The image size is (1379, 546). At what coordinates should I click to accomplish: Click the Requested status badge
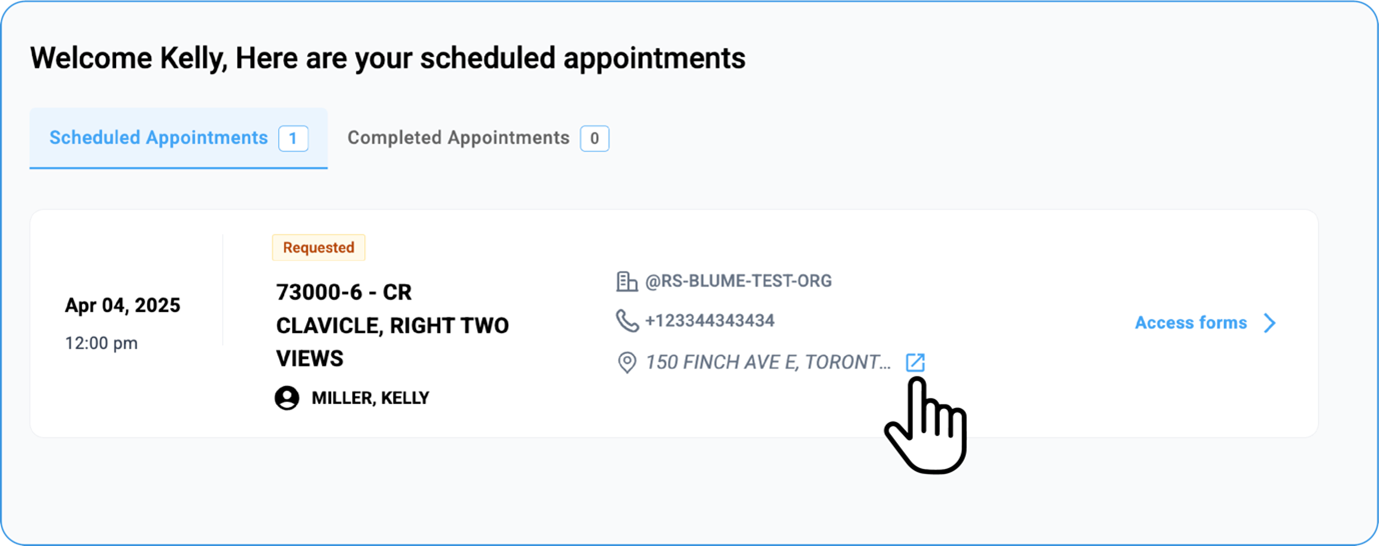(318, 247)
